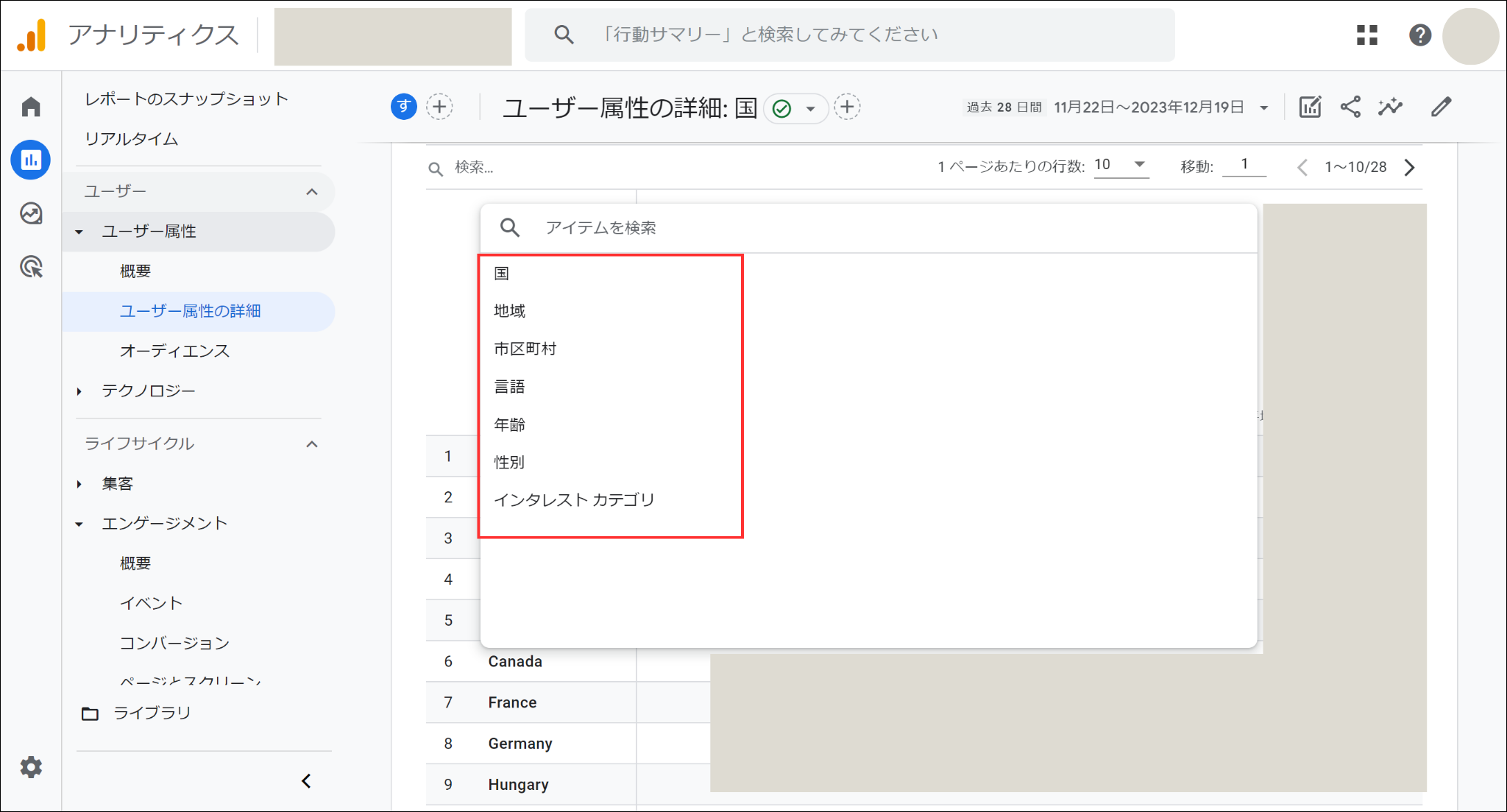Go to the previous table page arrow
The image size is (1507, 812).
[x=1302, y=168]
